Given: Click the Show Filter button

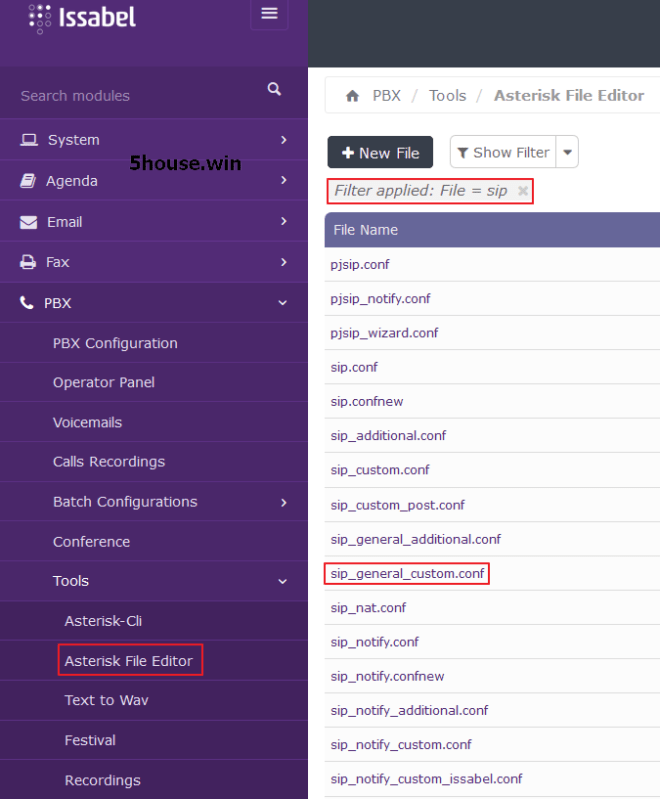Looking at the screenshot, I should pos(503,152).
